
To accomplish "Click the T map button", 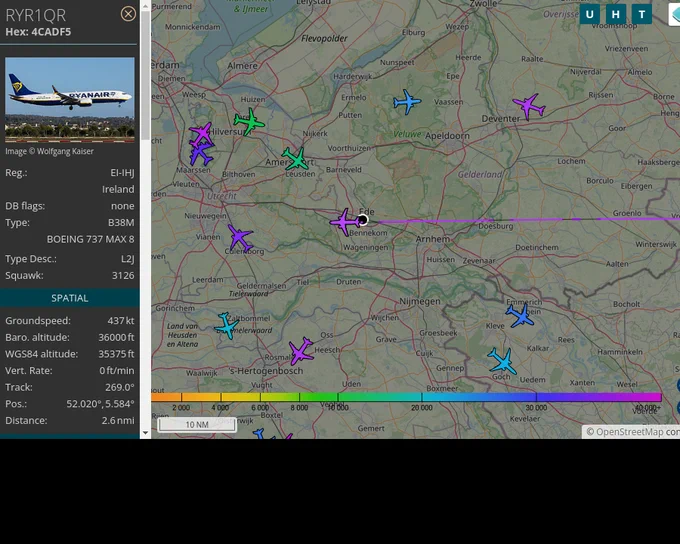I will point(642,14).
